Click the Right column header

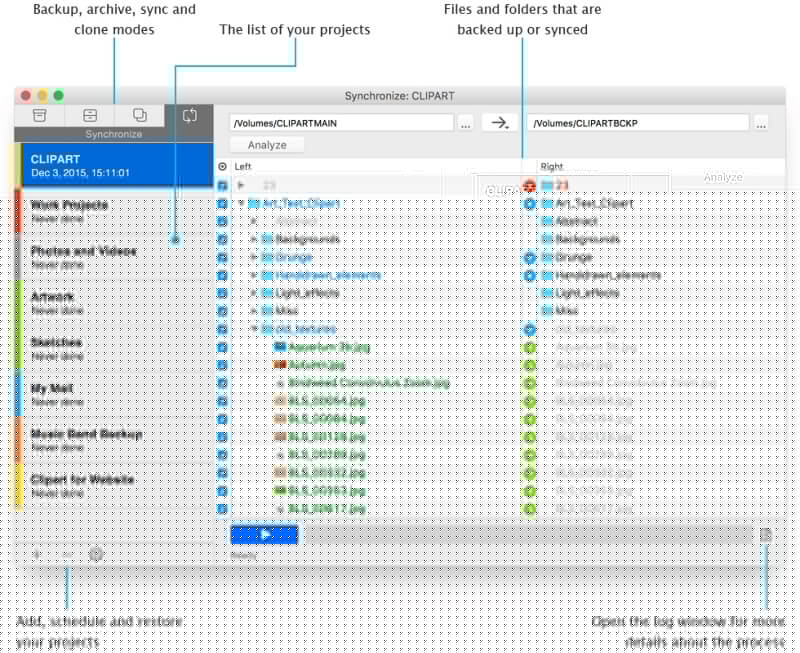pyautogui.click(x=552, y=166)
